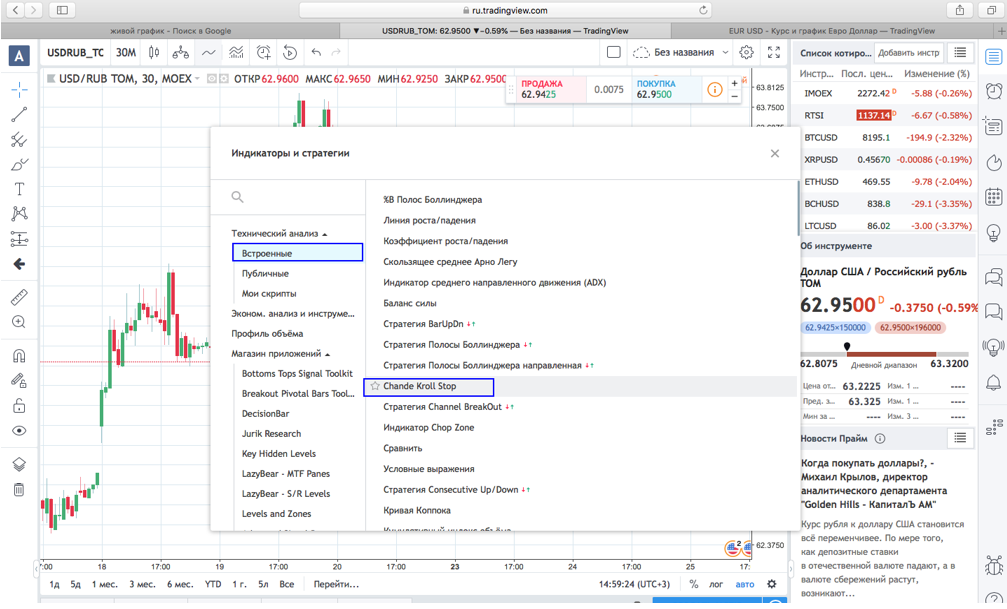The image size is (1007, 609).
Task: Switch to the Google search browser tab
Action: (171, 31)
